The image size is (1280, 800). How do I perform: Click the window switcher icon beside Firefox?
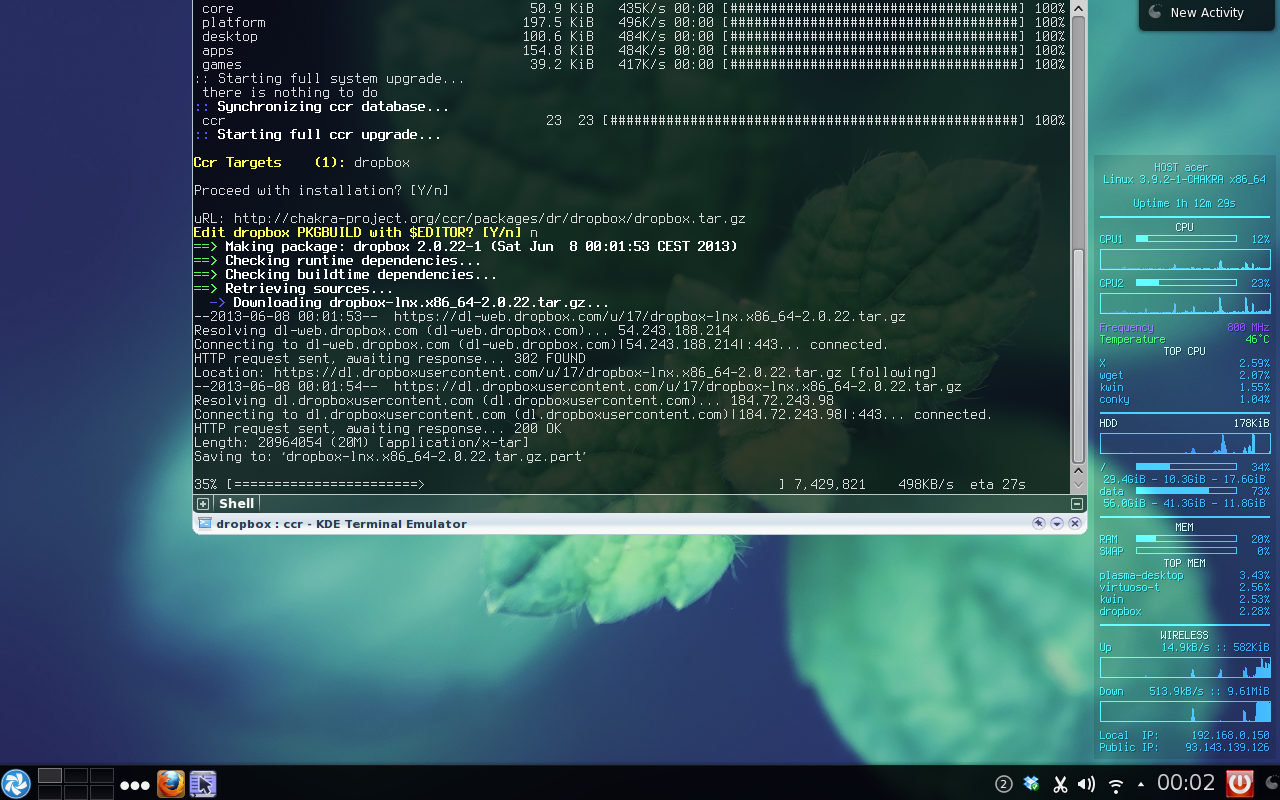point(203,783)
